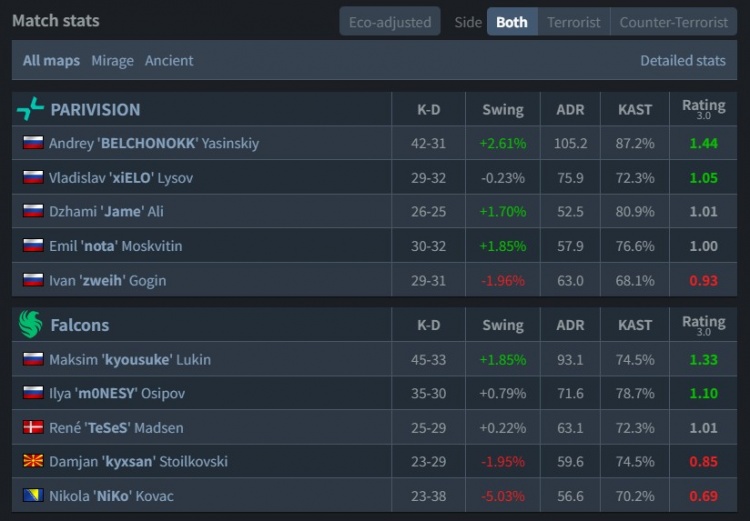Viewport: 750px width, 521px height.
Task: Switch side filter to Terrorist
Action: tap(574, 22)
